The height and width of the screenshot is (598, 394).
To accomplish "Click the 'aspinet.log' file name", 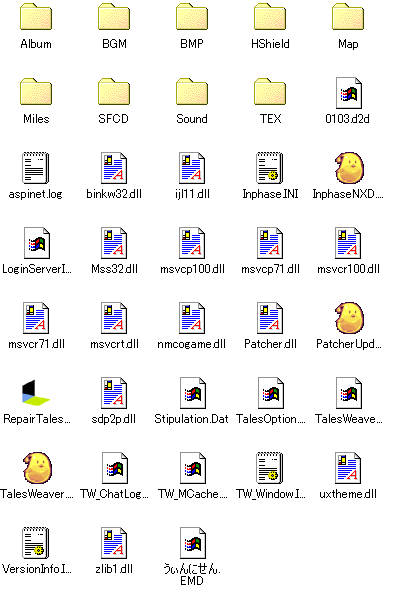I will 35,194.
